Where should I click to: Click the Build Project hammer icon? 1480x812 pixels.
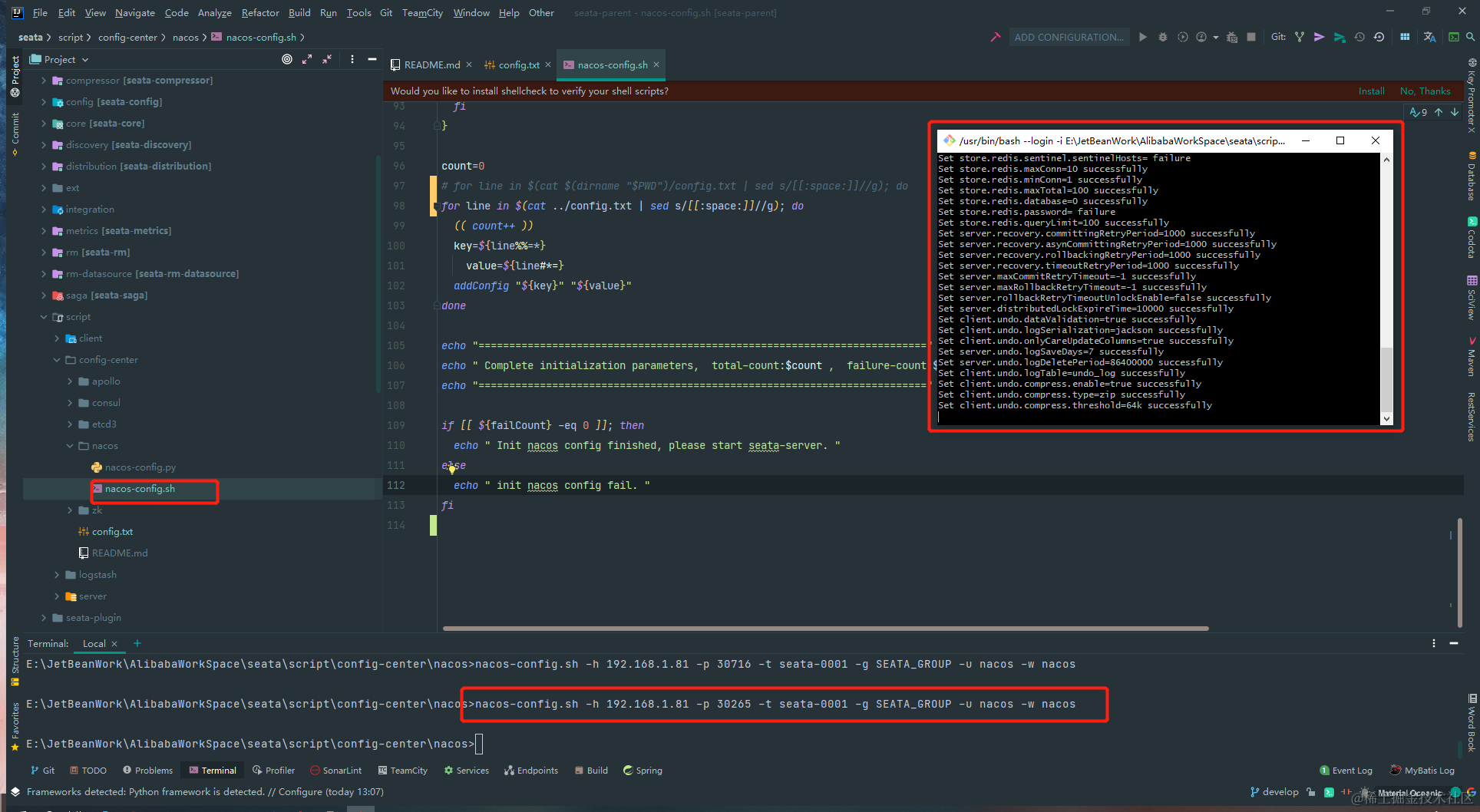996,37
